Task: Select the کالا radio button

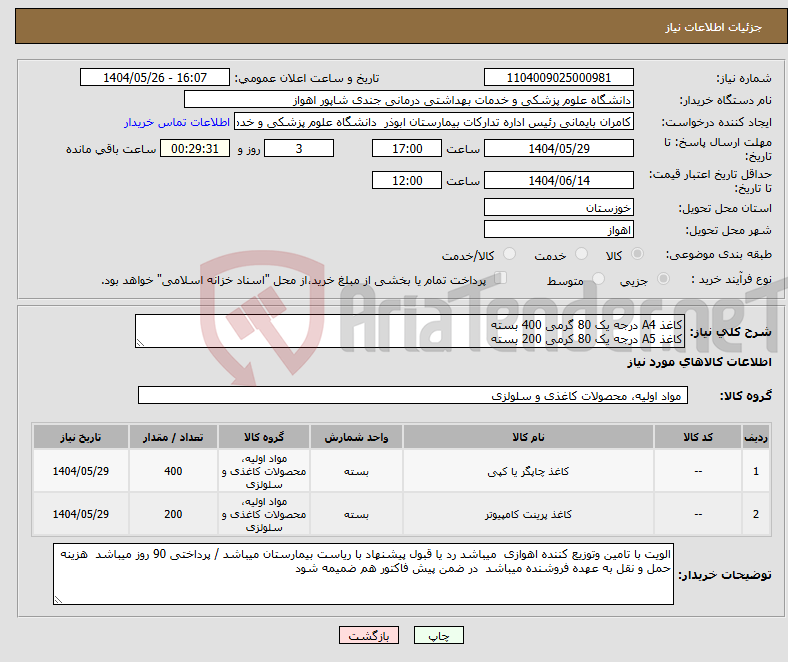Action: (637, 254)
